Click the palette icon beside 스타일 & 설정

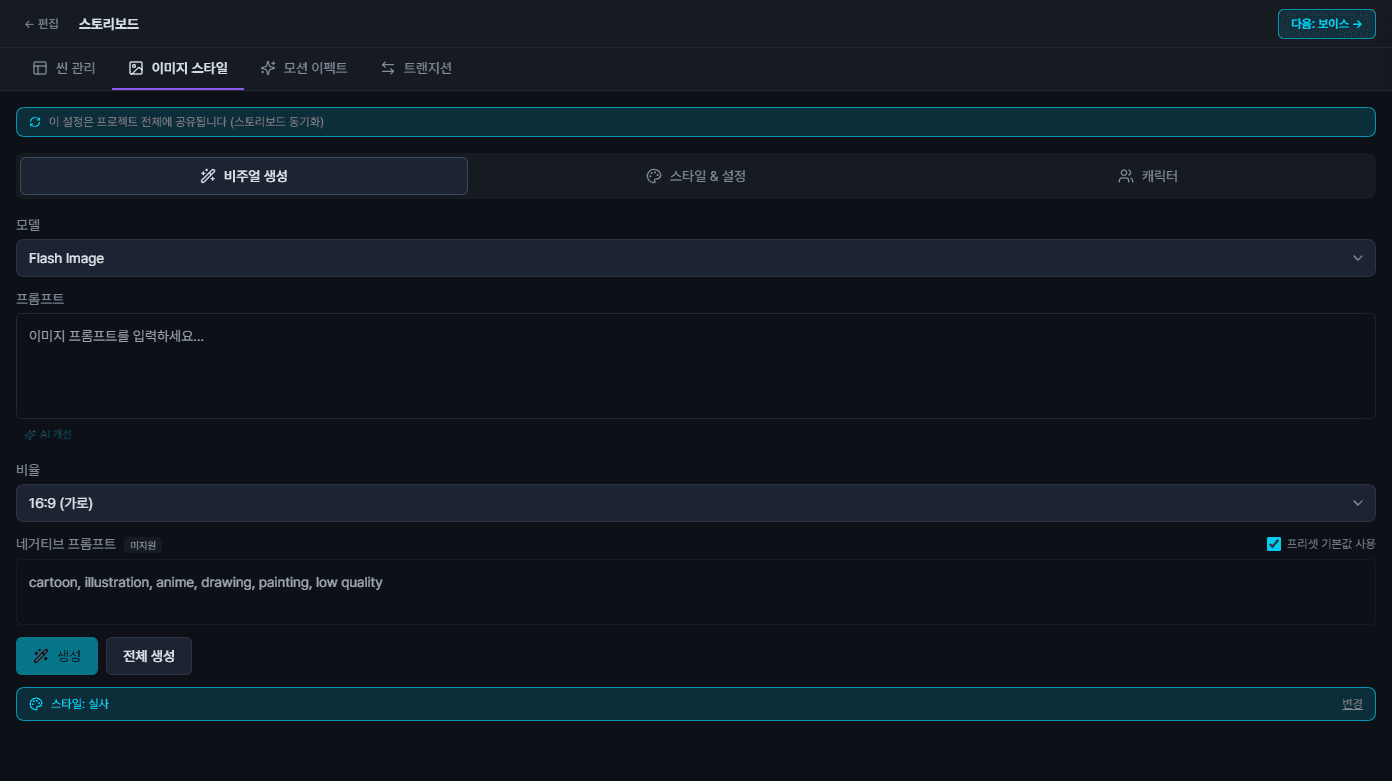click(x=654, y=176)
